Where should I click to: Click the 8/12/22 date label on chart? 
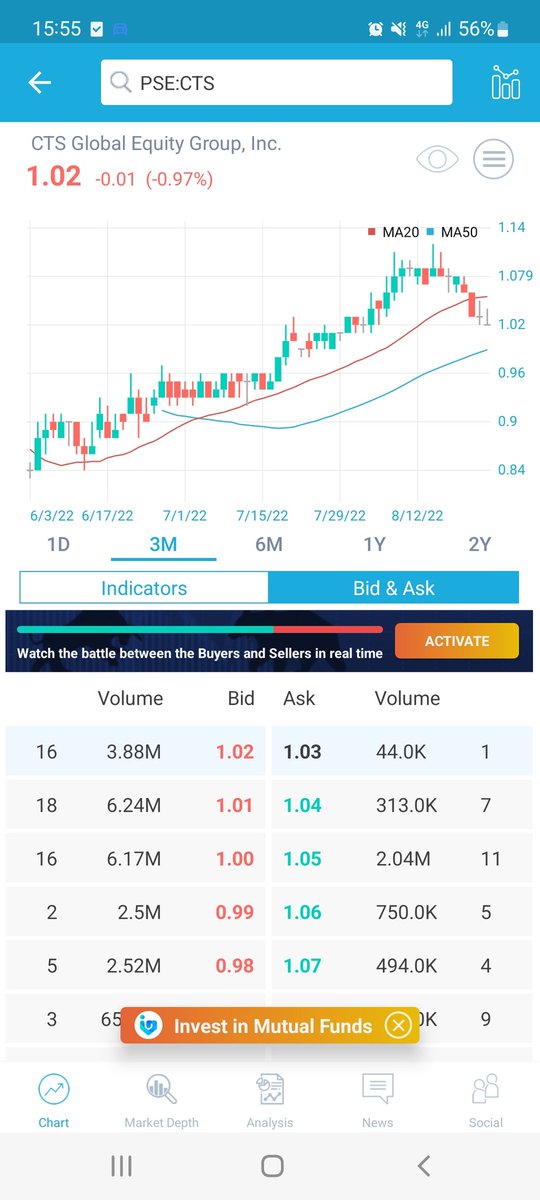pyautogui.click(x=418, y=516)
